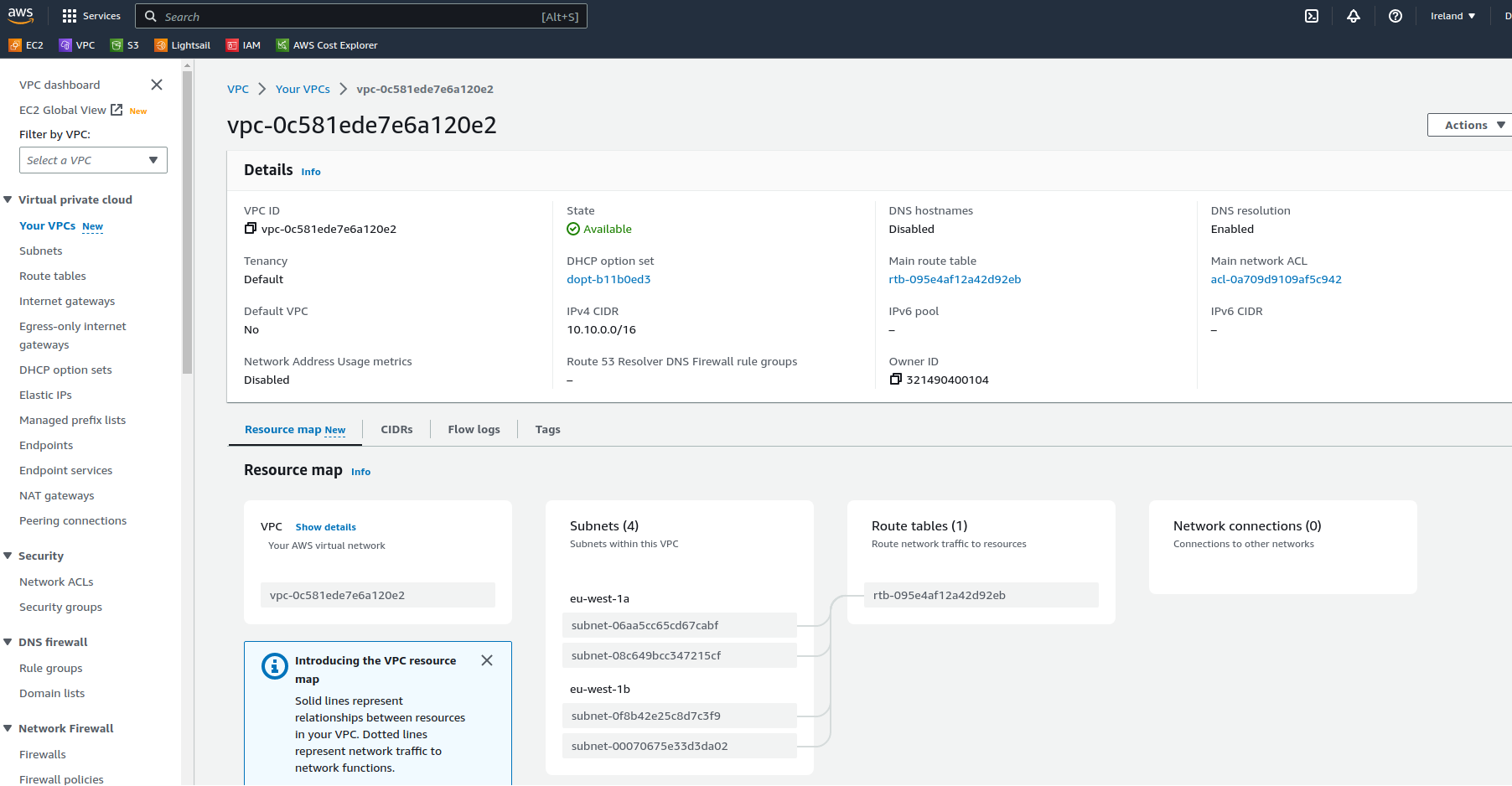Open DHCP option set dopt-b11b0ed3
Image resolution: width=1512 pixels, height=786 pixels.
coord(608,279)
